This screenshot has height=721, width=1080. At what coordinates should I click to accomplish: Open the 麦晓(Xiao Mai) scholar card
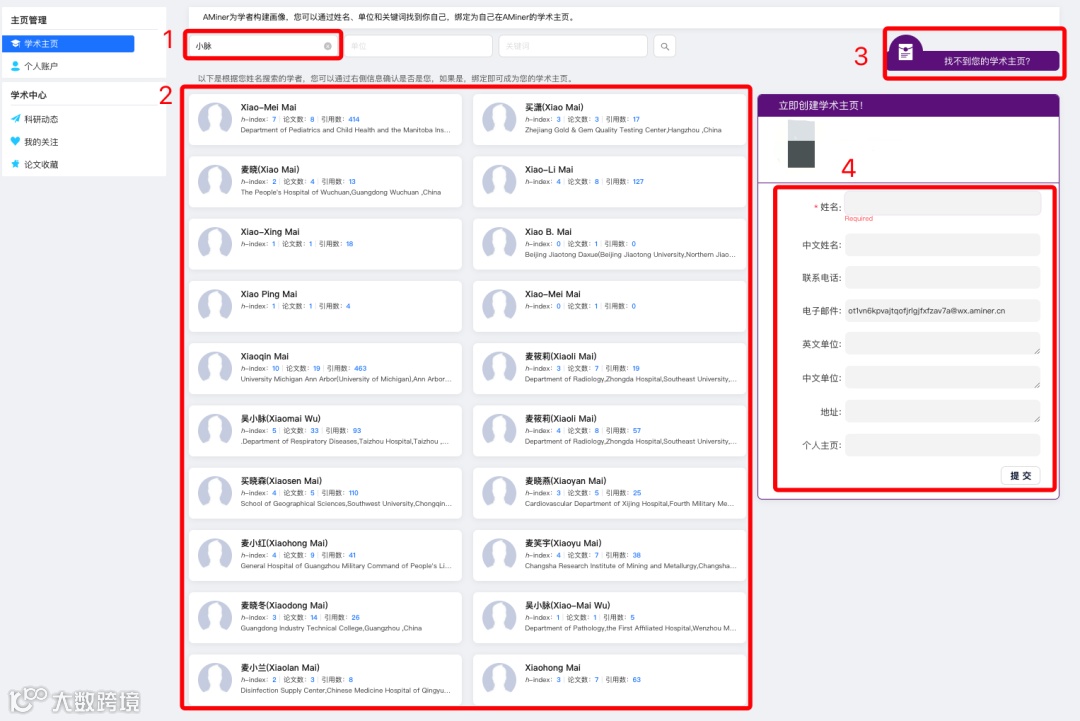325,181
